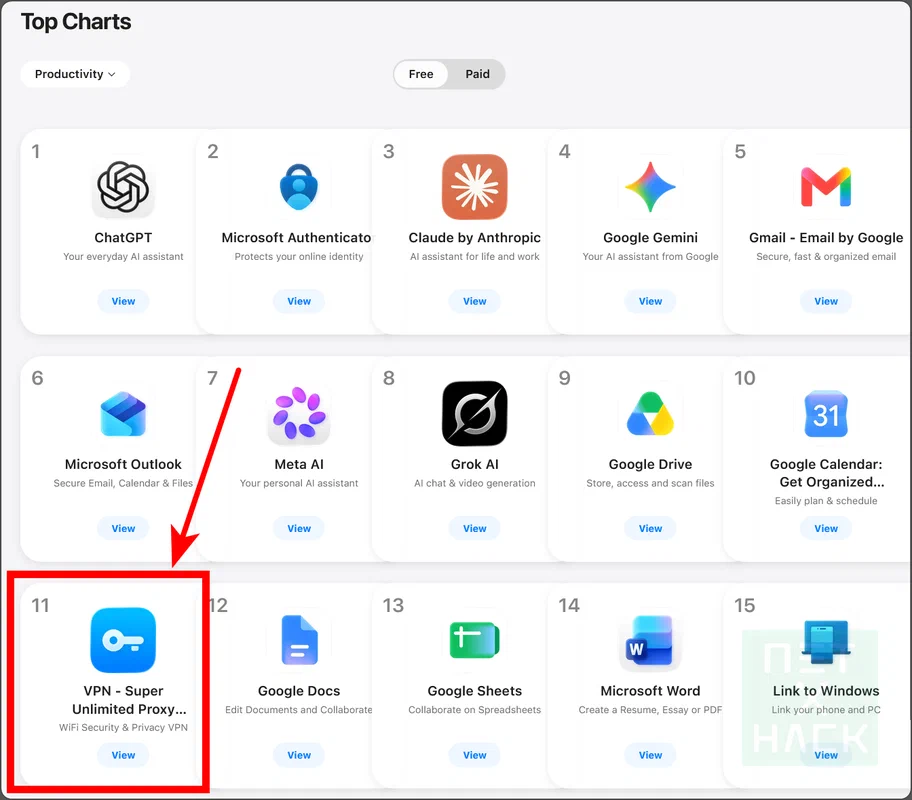
Task: Expand the Productivity category dropdown
Action: [75, 74]
